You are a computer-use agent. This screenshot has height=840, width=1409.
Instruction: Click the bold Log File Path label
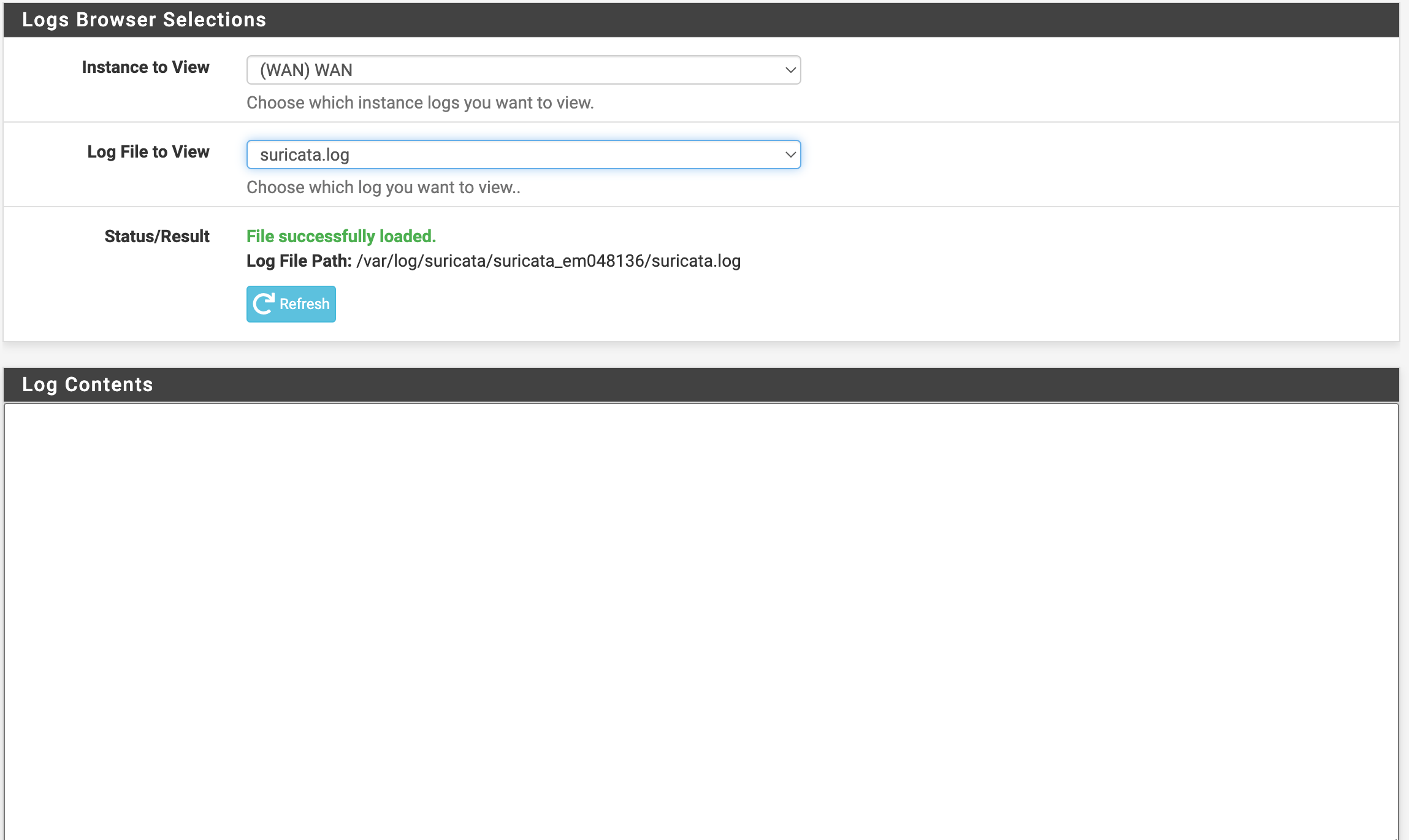click(x=299, y=261)
